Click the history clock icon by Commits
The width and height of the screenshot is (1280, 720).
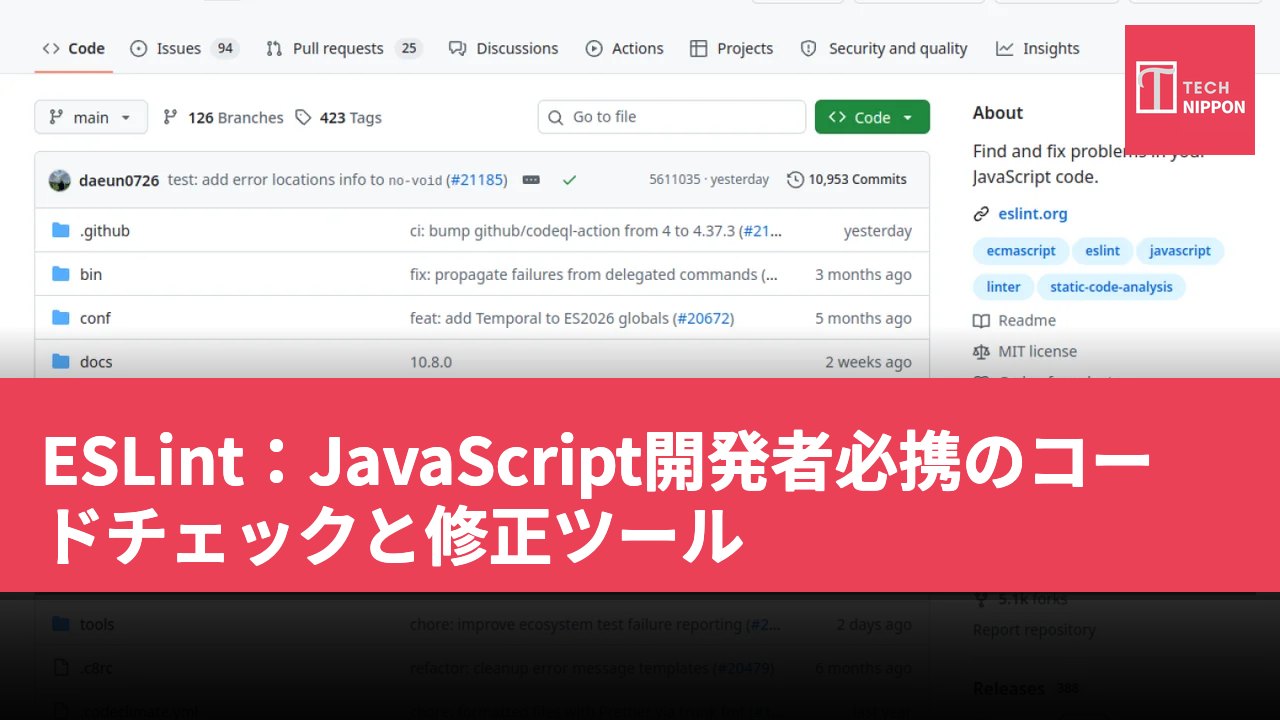[x=796, y=180]
